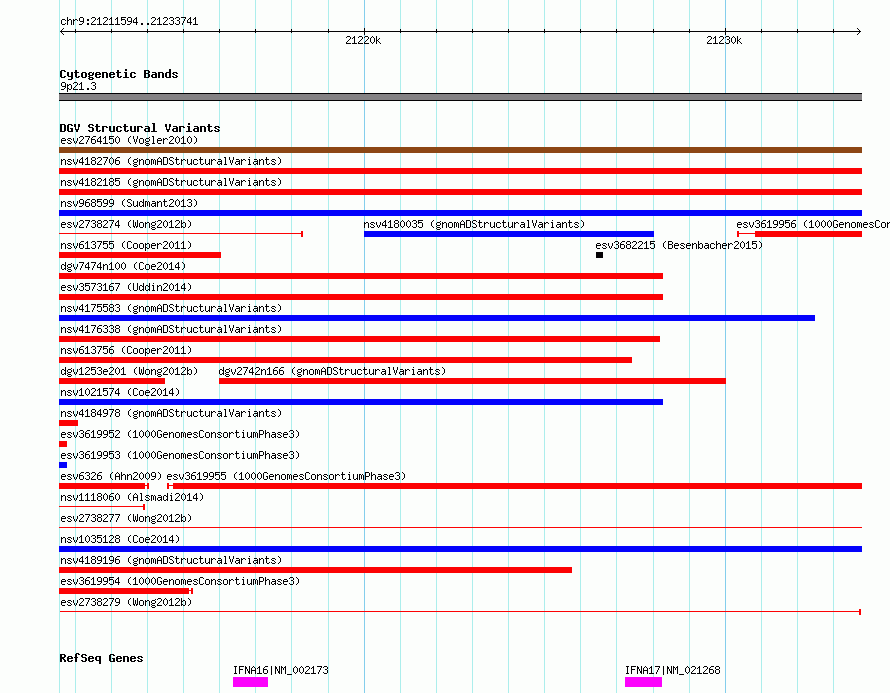Click the 9p21.3 cytogenetic band bar
Screen dimensions: 890x693
click(x=460, y=97)
